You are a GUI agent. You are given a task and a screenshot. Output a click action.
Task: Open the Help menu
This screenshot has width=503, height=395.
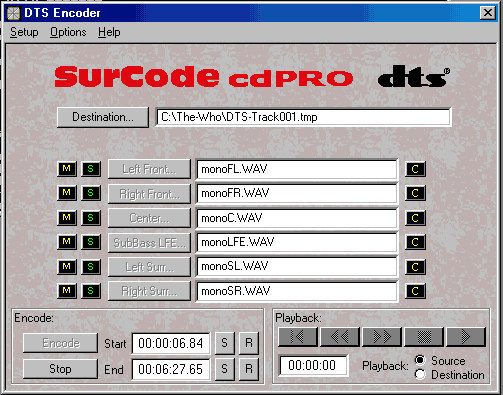(109, 32)
